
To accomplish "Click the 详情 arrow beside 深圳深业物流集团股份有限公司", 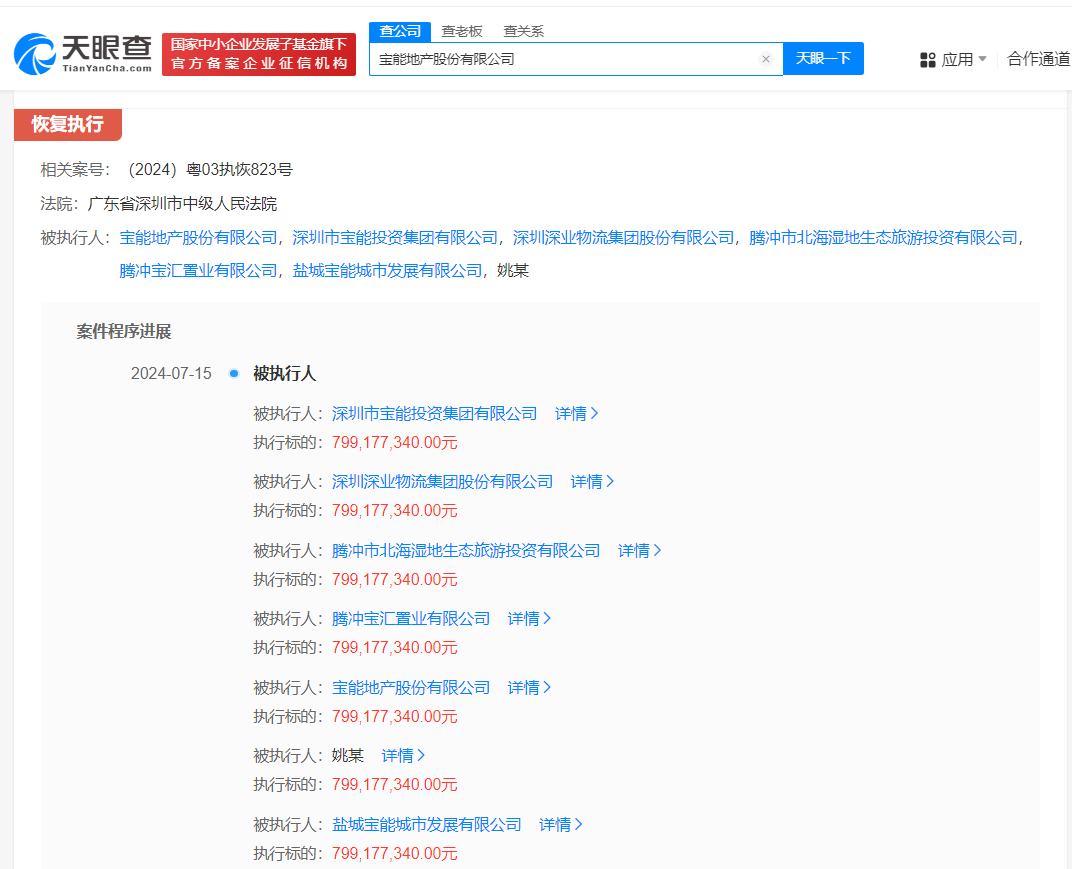I will pyautogui.click(x=592, y=481).
